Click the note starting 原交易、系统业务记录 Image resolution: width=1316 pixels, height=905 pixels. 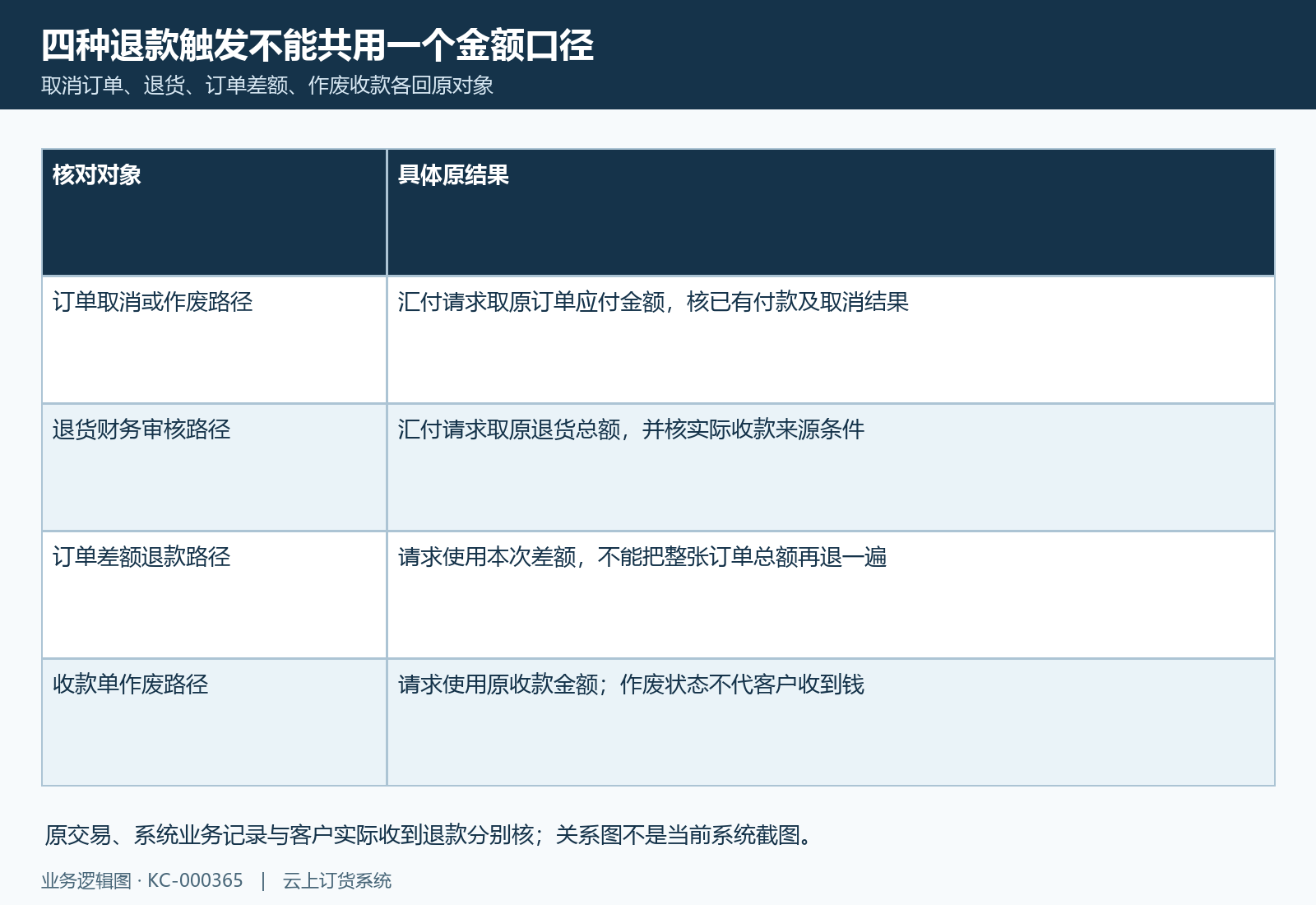coord(430,835)
